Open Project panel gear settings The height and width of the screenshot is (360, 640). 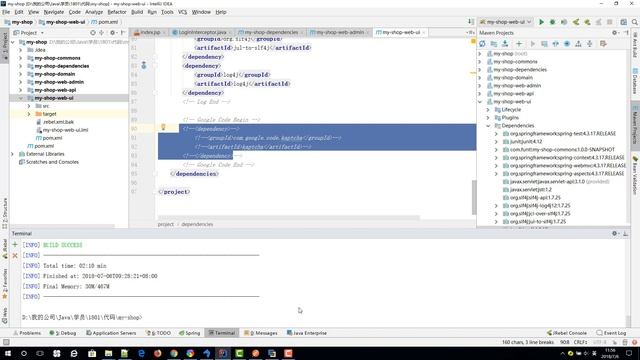pyautogui.click(x=113, y=33)
